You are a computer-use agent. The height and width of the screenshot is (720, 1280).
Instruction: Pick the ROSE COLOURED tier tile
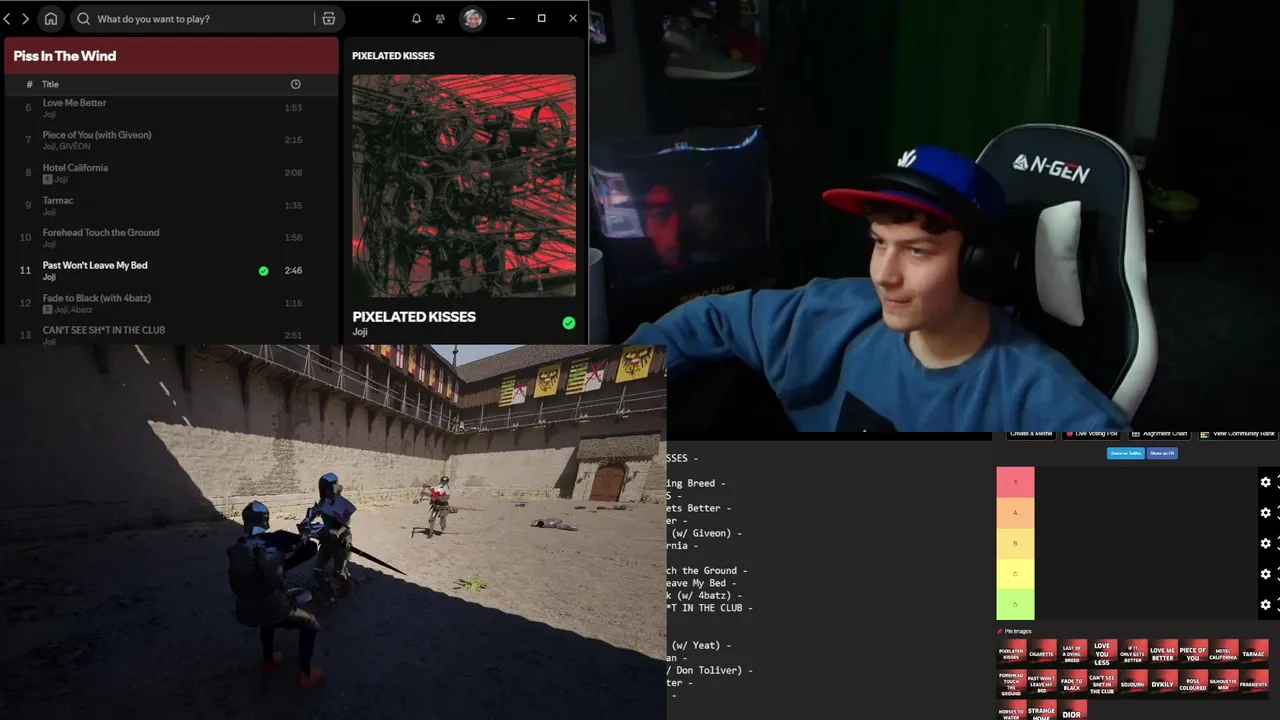[x=1193, y=684]
